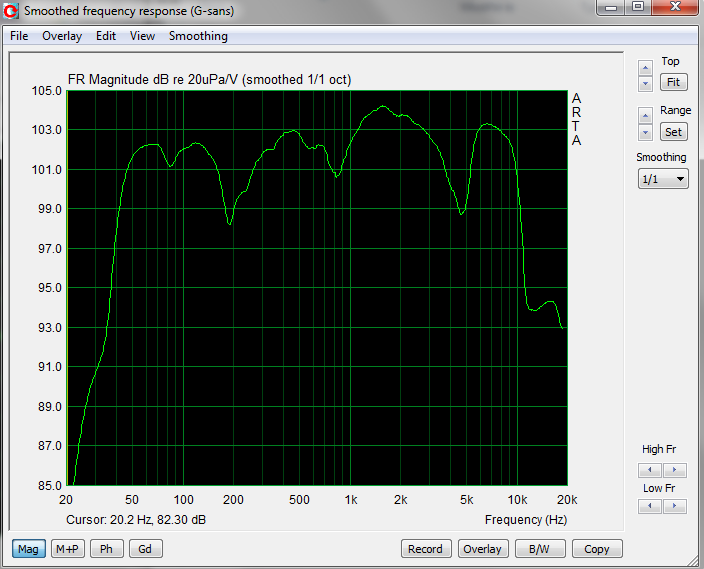Viewport: 704px width, 569px height.
Task: Select the Ph phase view button
Action: (106, 549)
